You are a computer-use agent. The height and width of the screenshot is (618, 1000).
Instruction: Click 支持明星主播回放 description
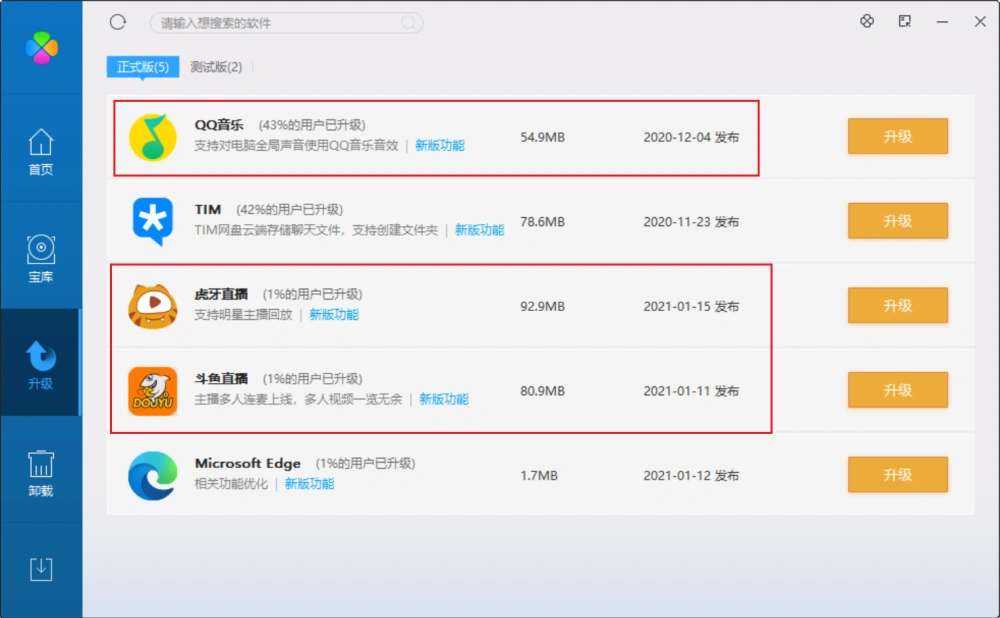click(x=244, y=314)
